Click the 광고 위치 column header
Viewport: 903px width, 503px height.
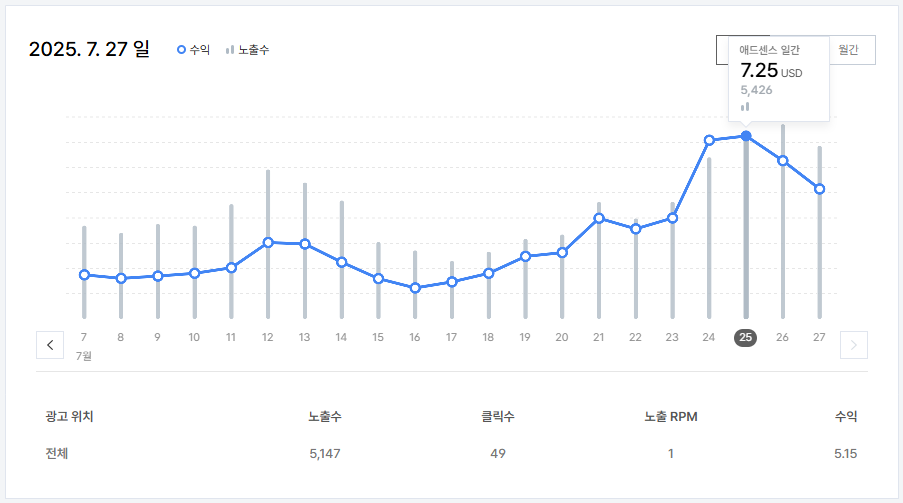point(69,417)
